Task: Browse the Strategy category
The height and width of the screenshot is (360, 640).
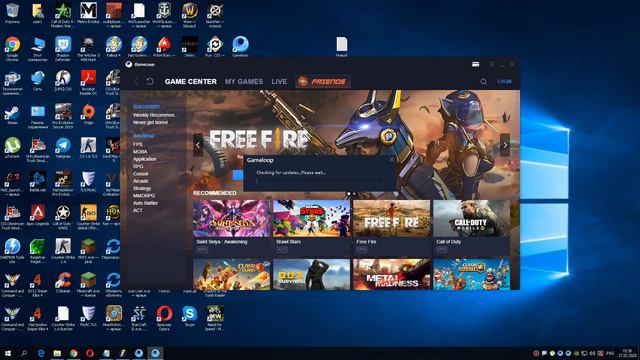Action: [x=142, y=188]
